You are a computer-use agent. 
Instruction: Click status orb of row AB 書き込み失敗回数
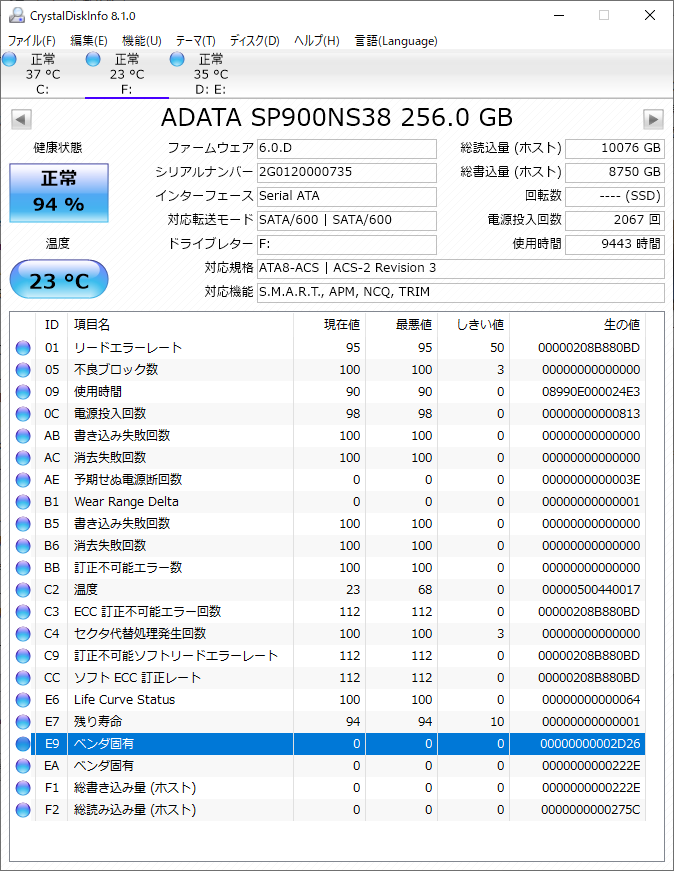[x=23, y=436]
